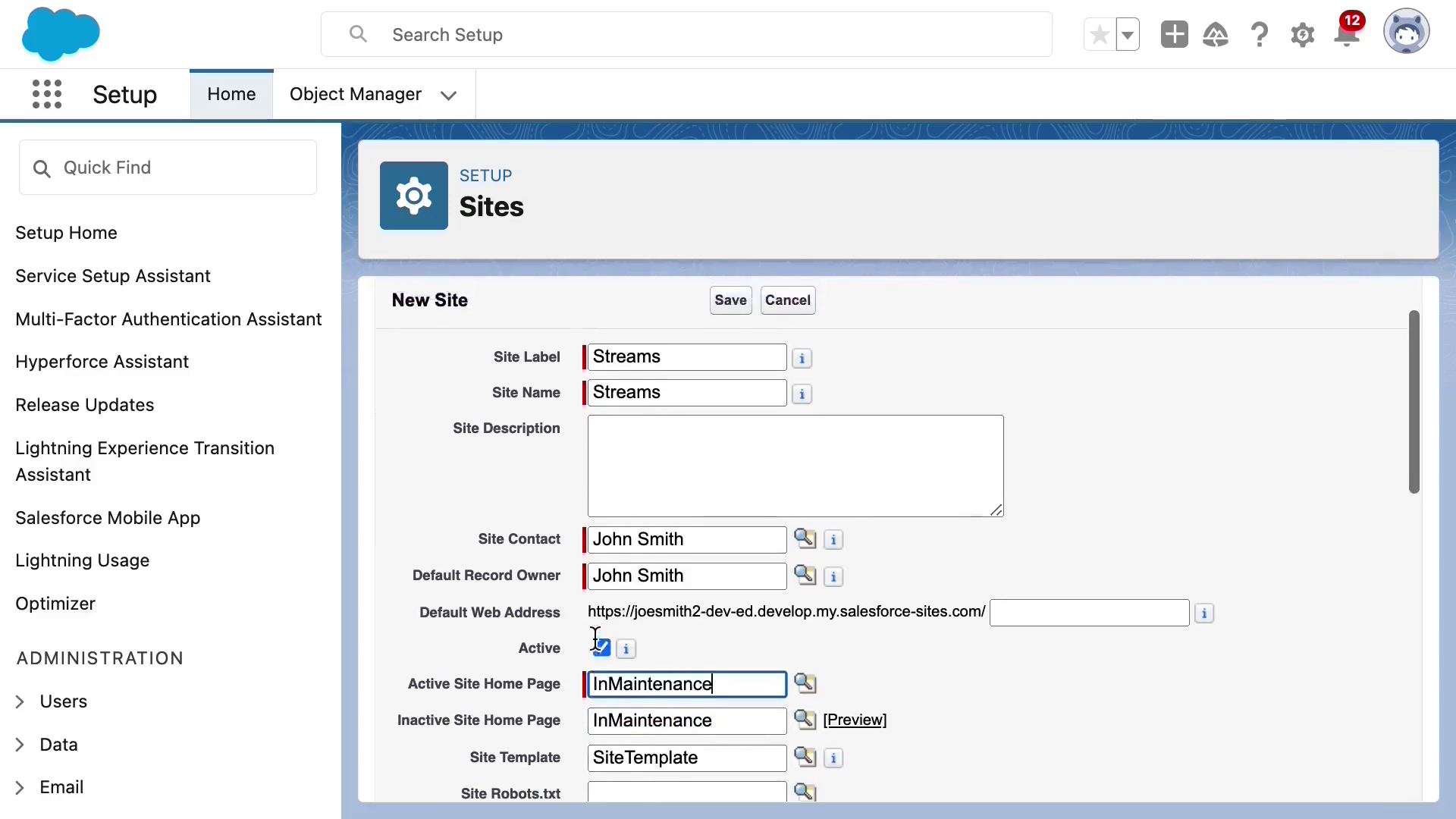Screen dimensions: 1456x819
Task: Show info for Site Name field
Action: point(802,394)
